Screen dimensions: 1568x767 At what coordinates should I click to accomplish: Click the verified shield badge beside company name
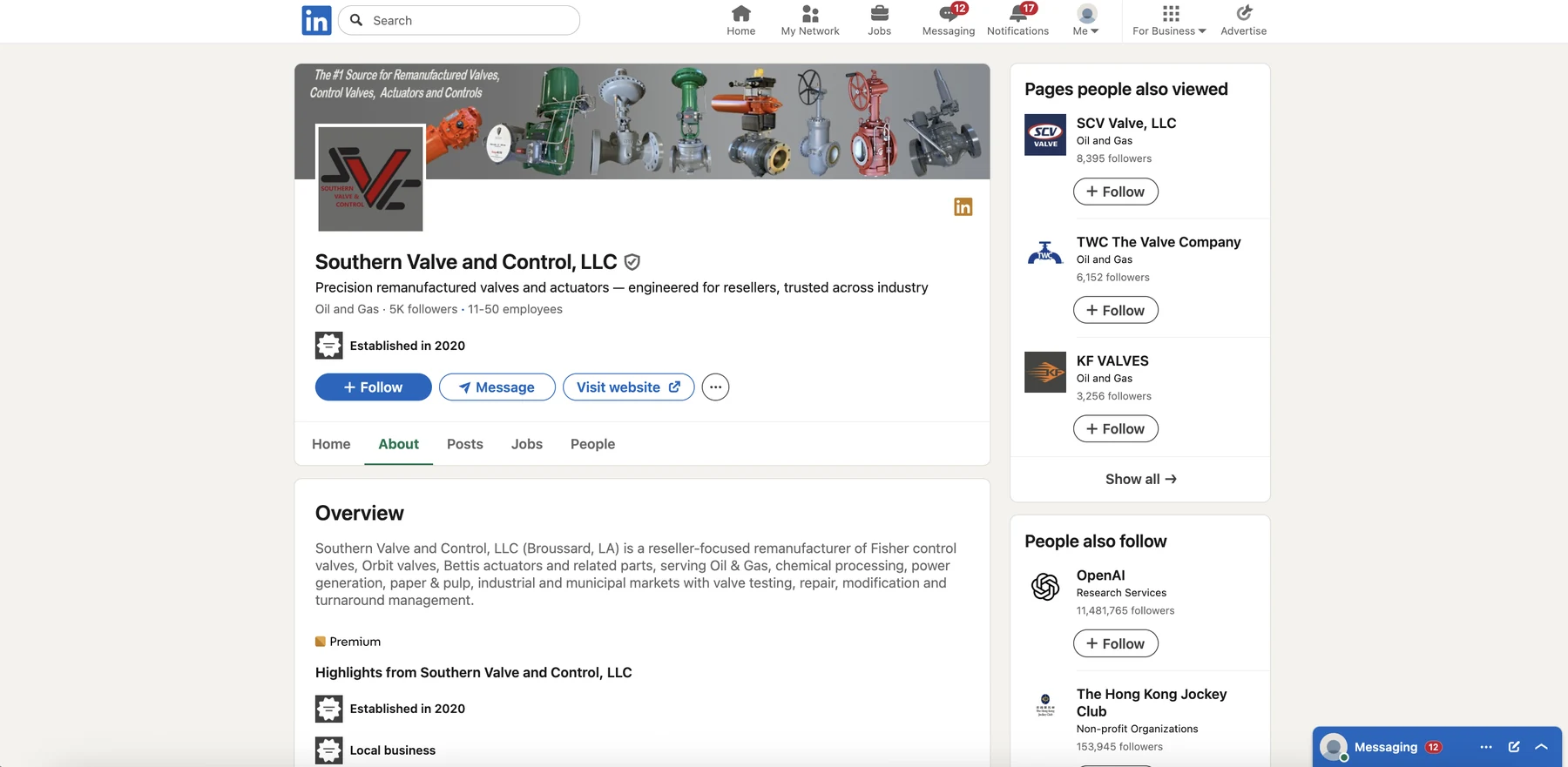click(632, 262)
